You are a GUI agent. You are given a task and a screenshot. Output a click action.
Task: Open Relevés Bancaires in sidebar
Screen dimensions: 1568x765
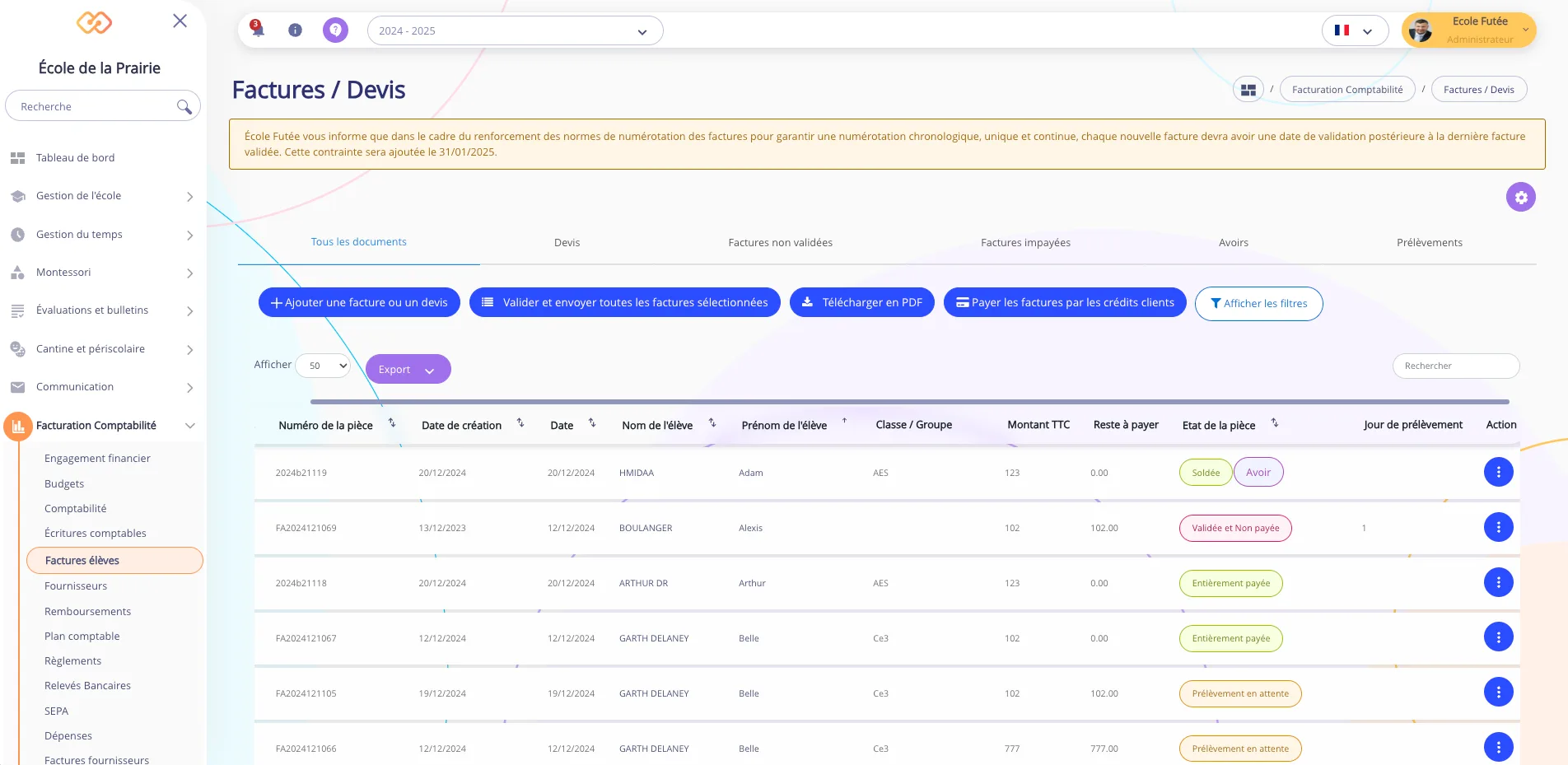point(87,686)
